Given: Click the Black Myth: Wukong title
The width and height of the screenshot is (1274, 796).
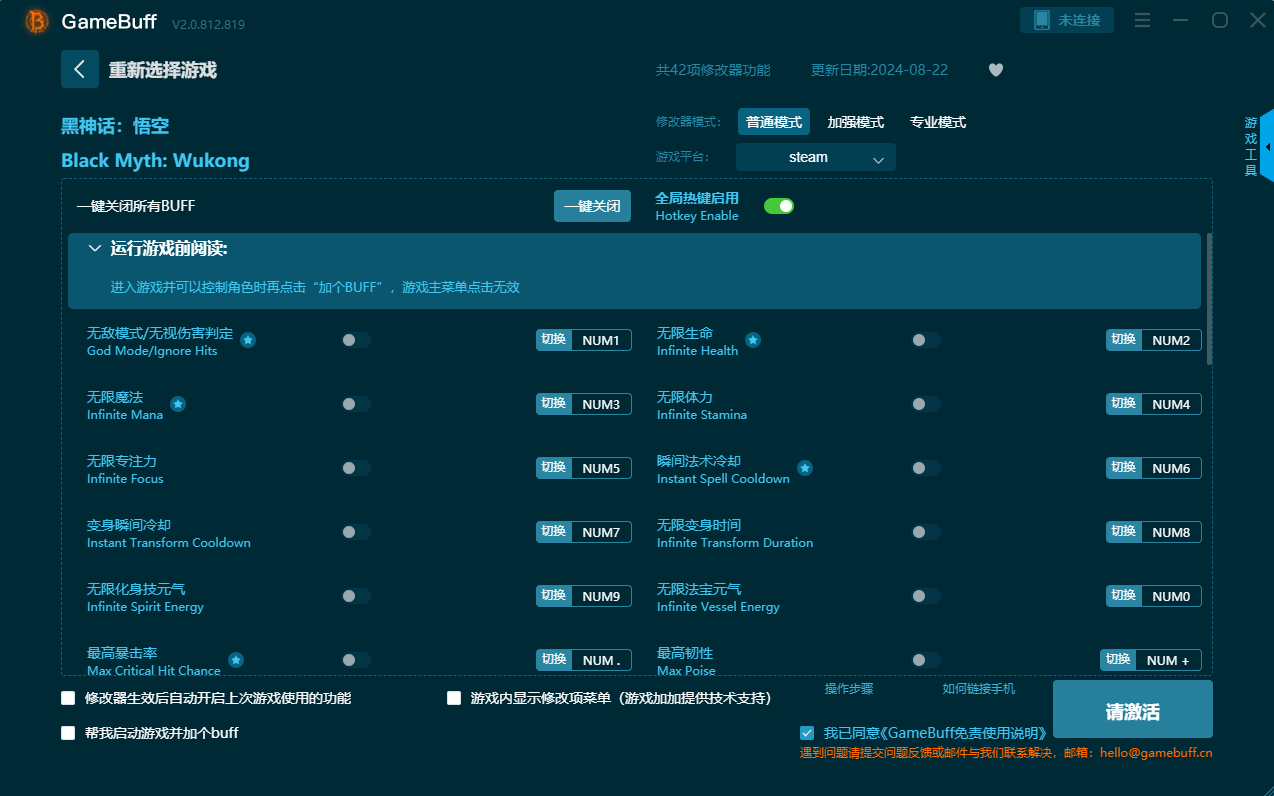Looking at the screenshot, I should coord(155,160).
